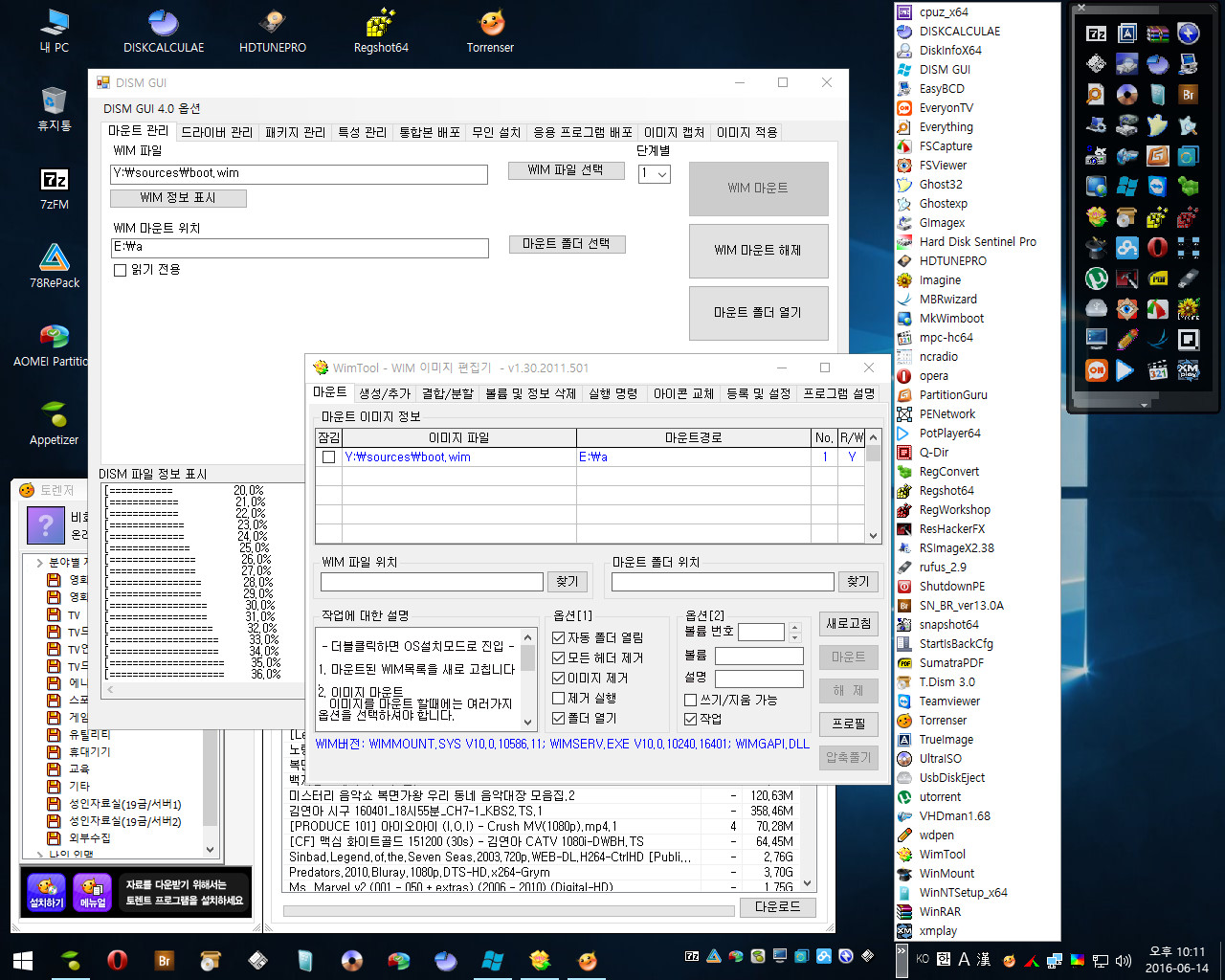Launch PotPlayer64 from the program list
The width and height of the screenshot is (1225, 980).
(949, 434)
